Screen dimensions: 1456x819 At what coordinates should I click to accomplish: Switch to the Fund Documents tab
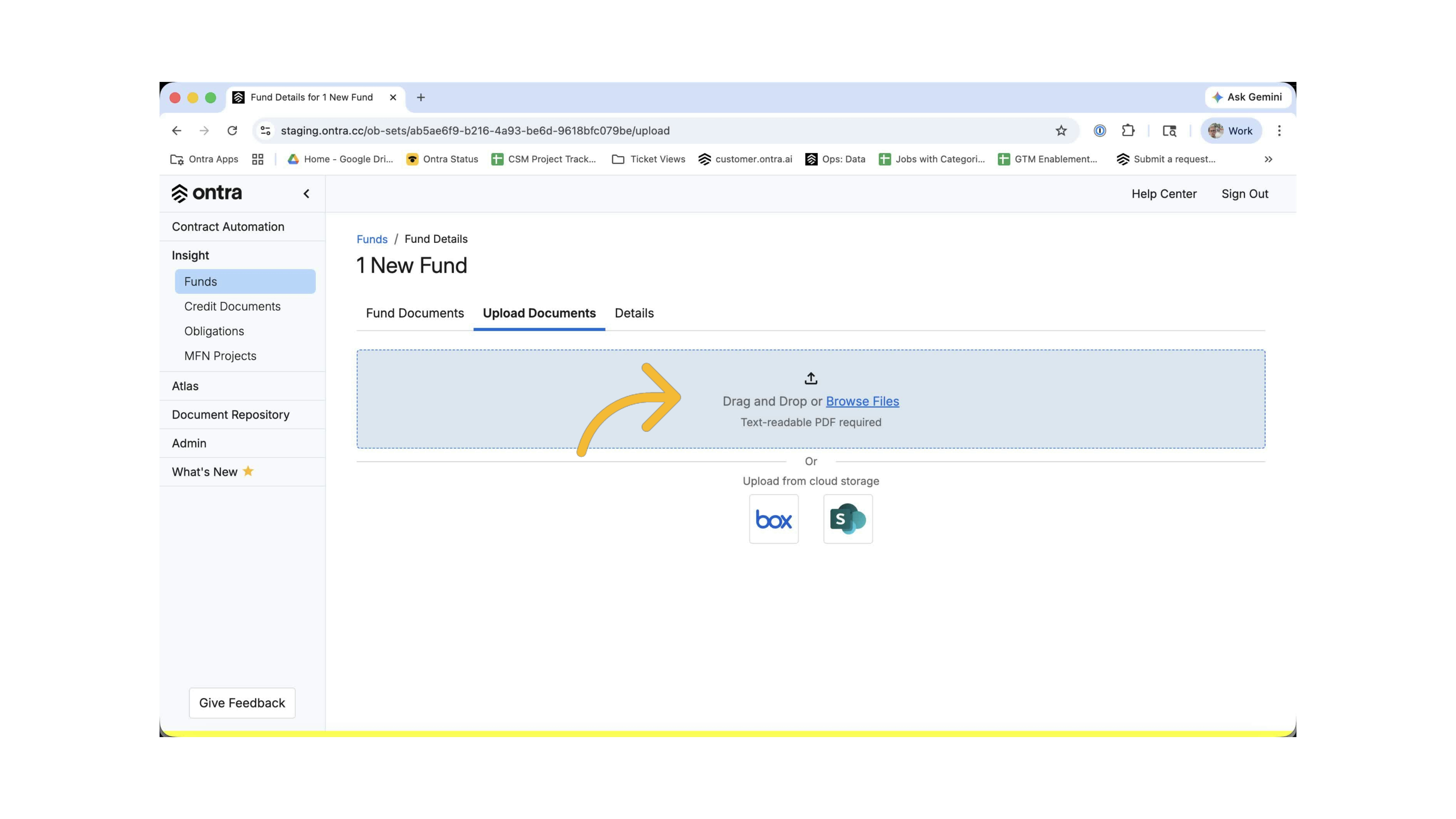click(415, 313)
